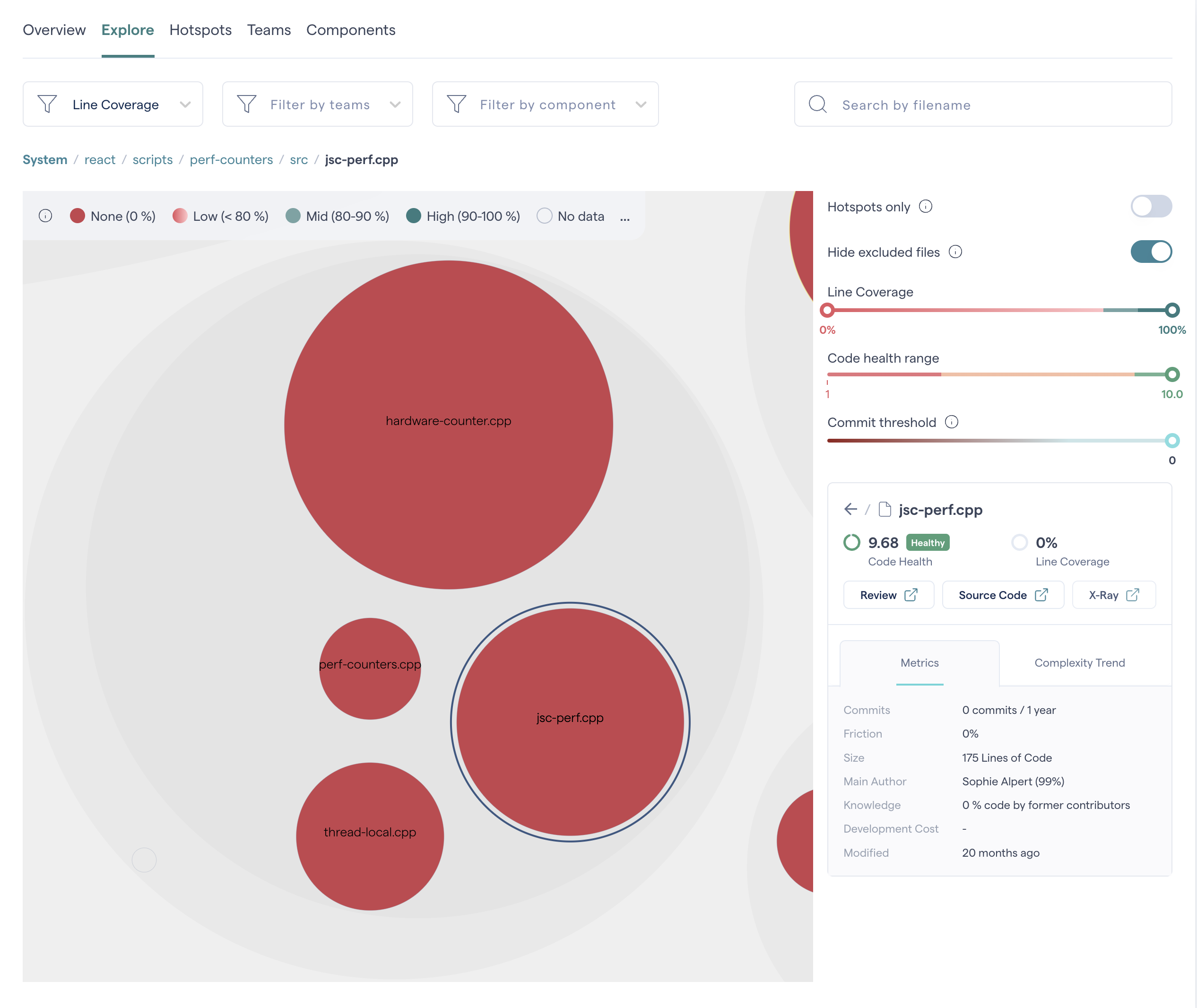Enable the Hotspots only toggle
The width and height of the screenshot is (1197, 1008).
click(1150, 206)
